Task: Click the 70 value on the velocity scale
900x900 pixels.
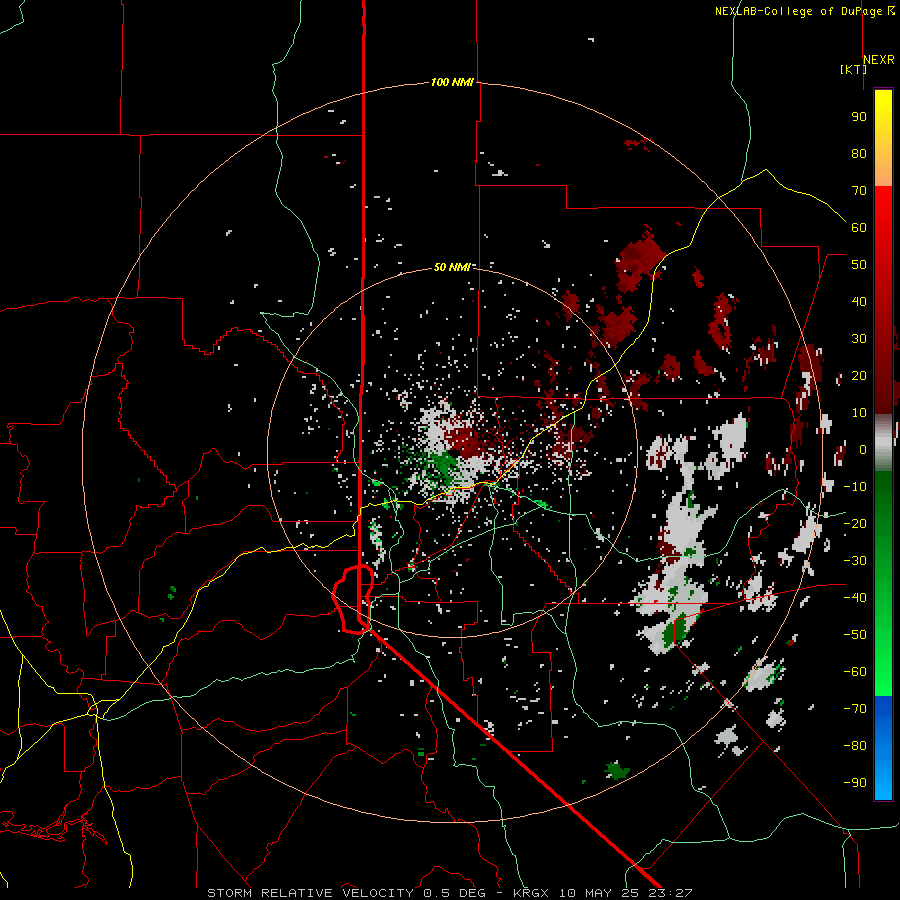Action: (859, 191)
